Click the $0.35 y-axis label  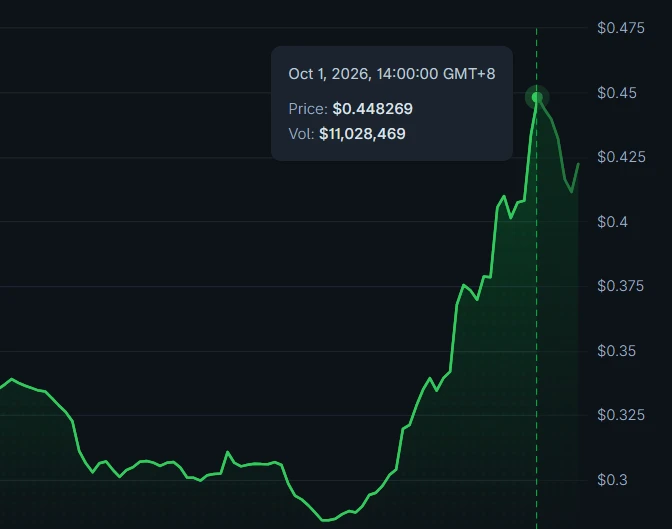click(x=616, y=351)
